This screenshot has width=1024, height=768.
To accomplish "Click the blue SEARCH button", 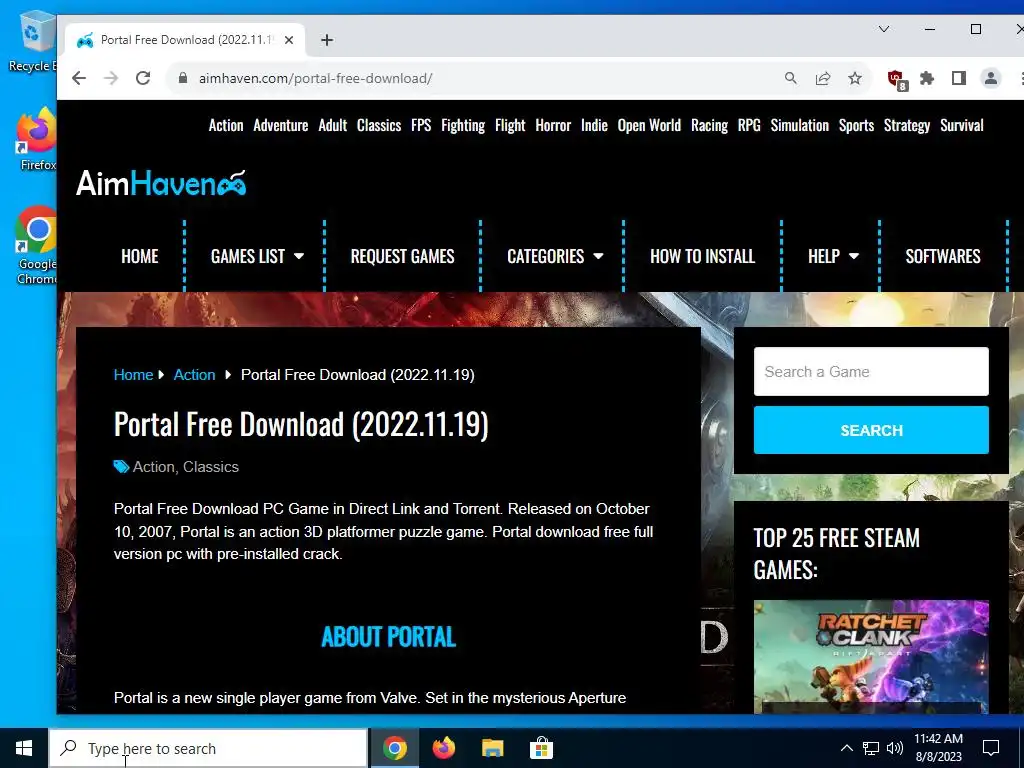I will pos(871,430).
